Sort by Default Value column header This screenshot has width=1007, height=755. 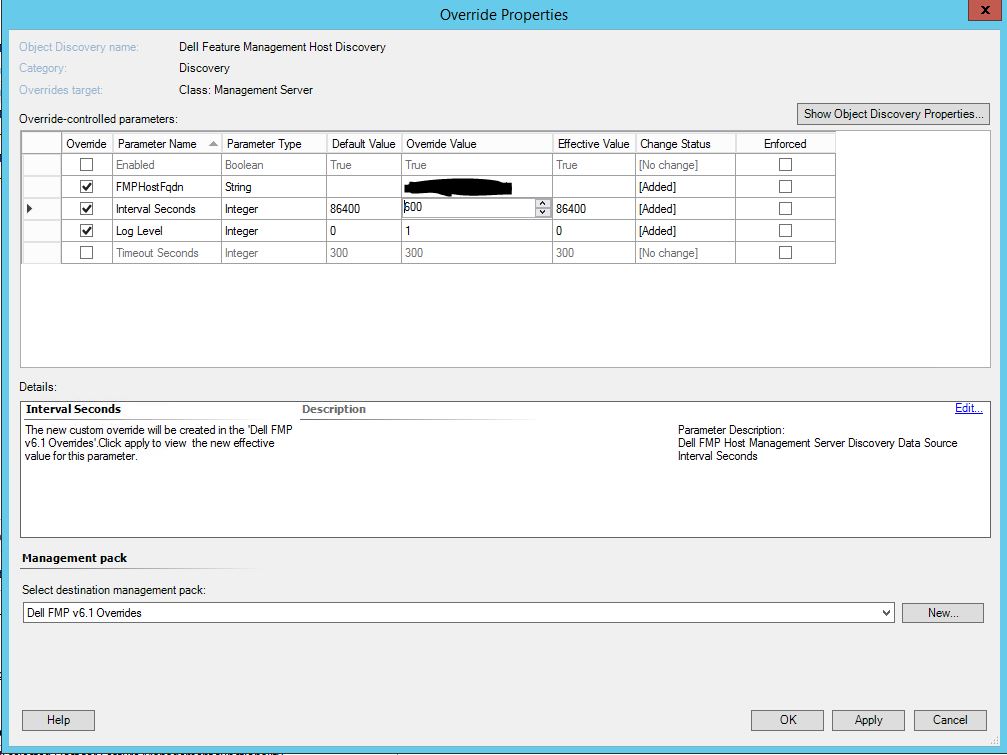[364, 144]
